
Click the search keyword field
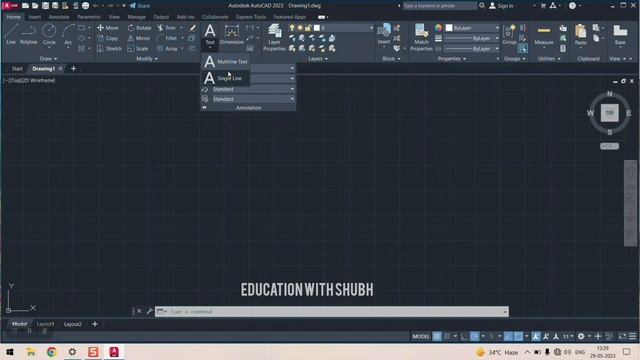pyautogui.click(x=439, y=6)
